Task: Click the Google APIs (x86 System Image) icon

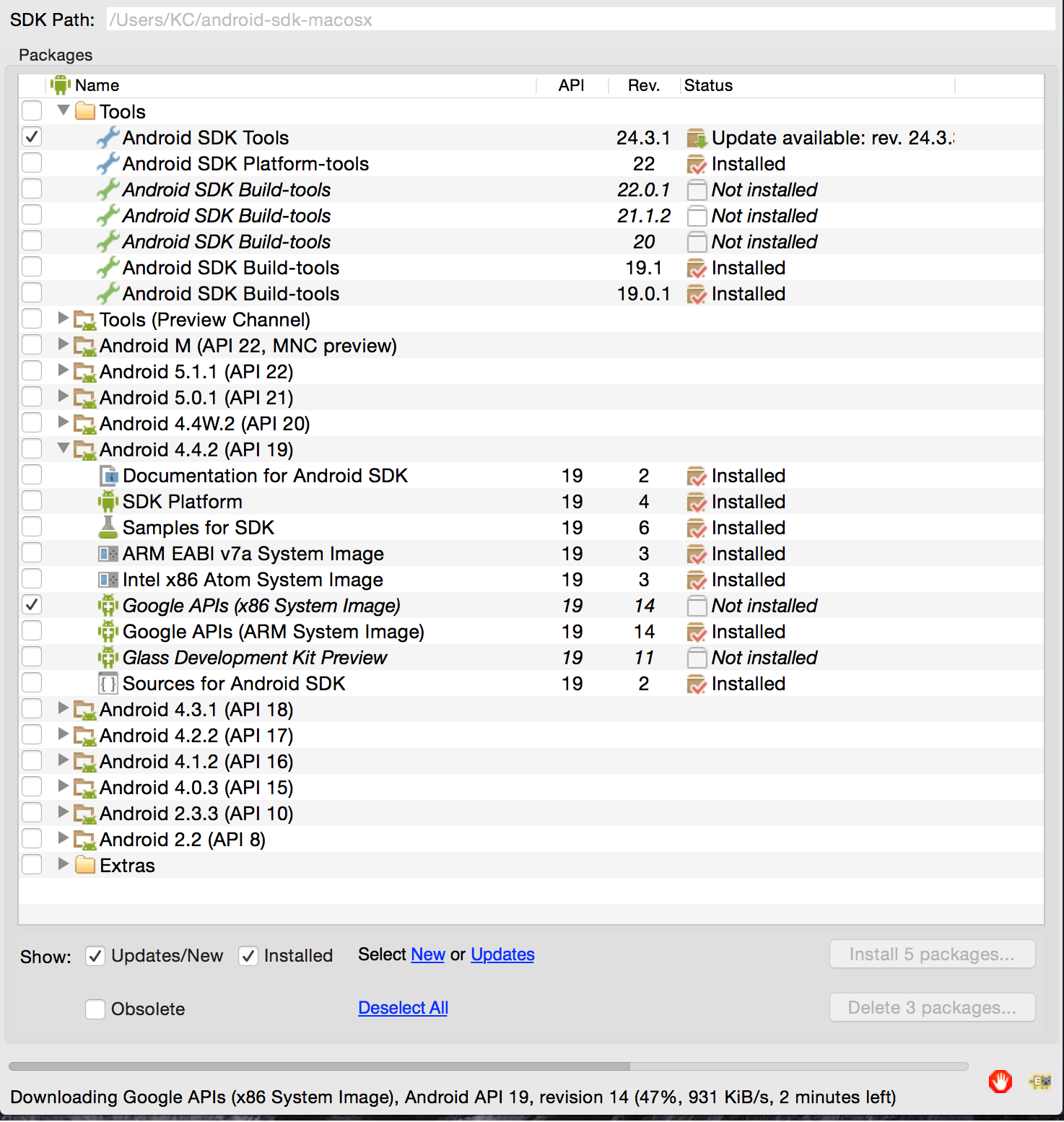Action: coord(108,606)
